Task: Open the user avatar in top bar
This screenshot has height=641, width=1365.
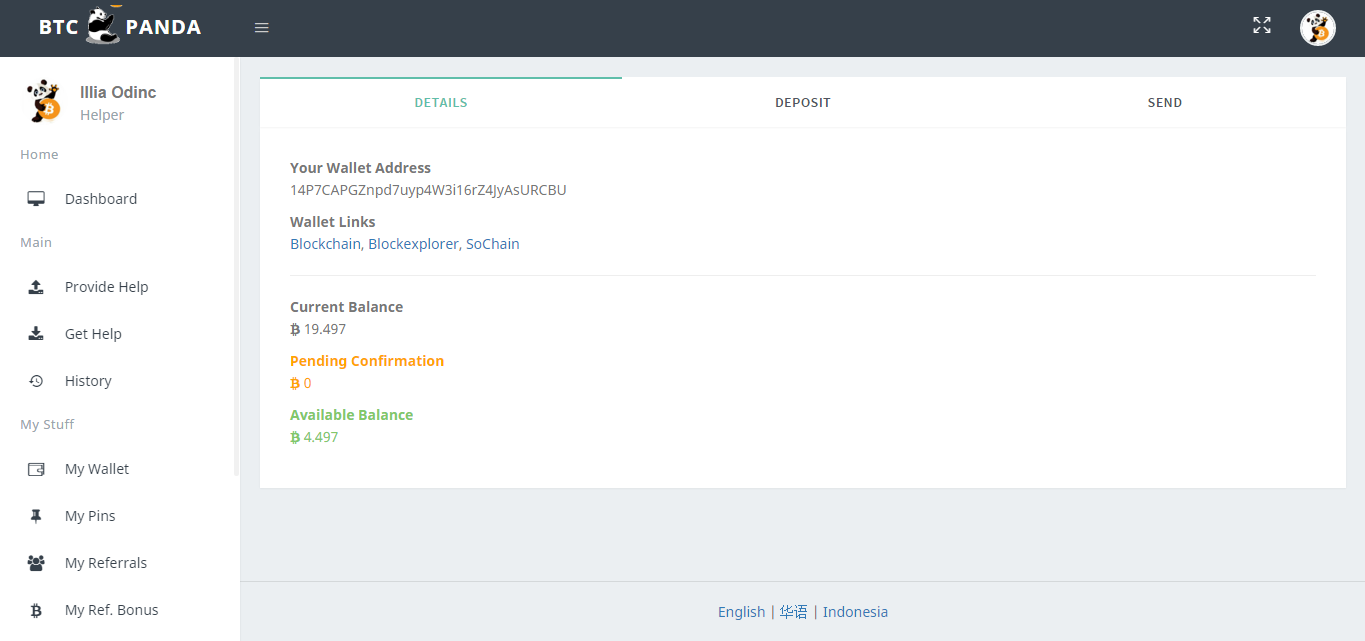Action: pos(1317,28)
